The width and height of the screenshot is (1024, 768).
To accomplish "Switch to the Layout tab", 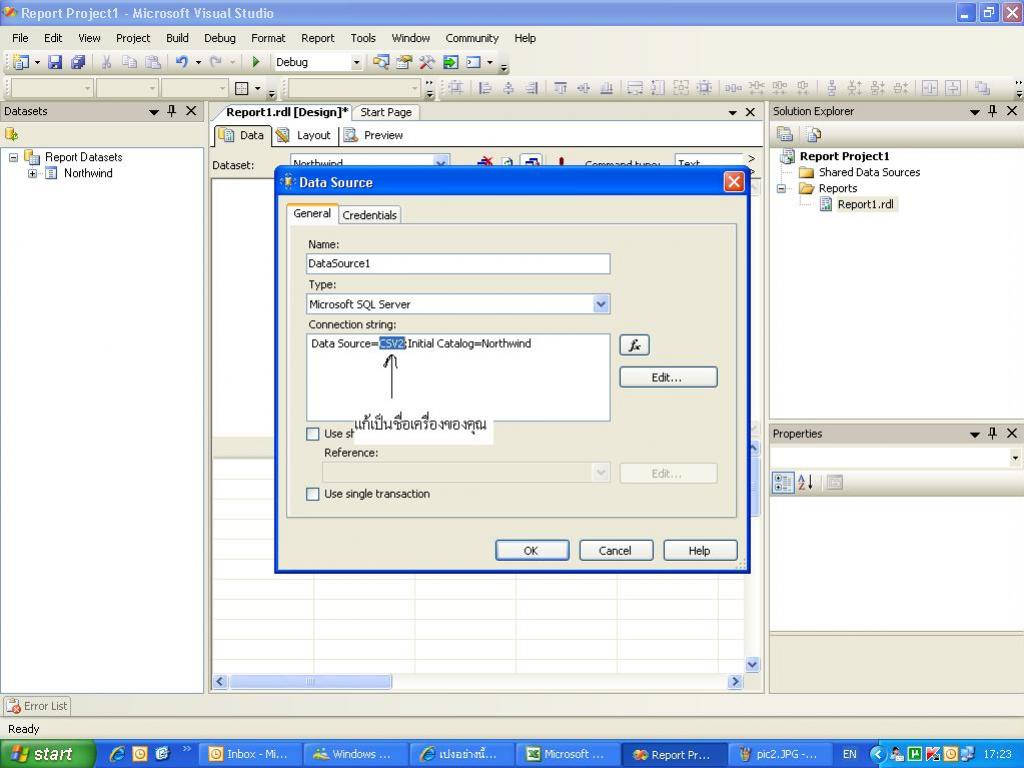I will [304, 135].
